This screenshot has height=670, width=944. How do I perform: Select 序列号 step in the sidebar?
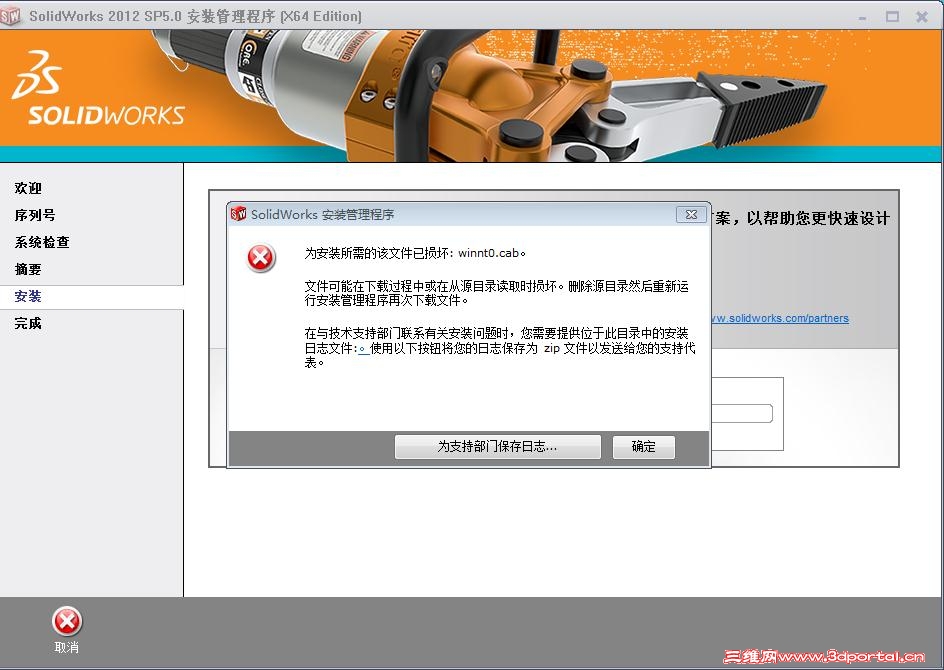click(x=35, y=215)
